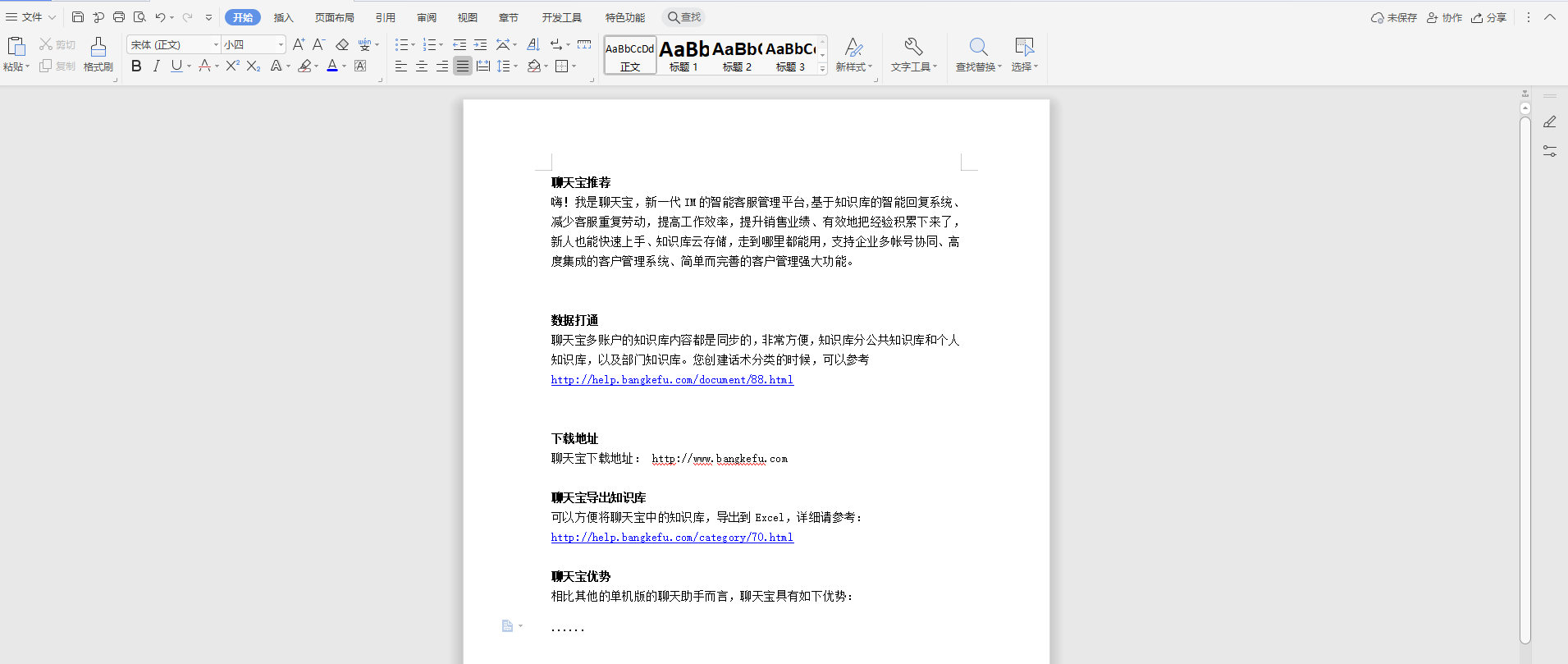Click the character border icon

click(360, 66)
